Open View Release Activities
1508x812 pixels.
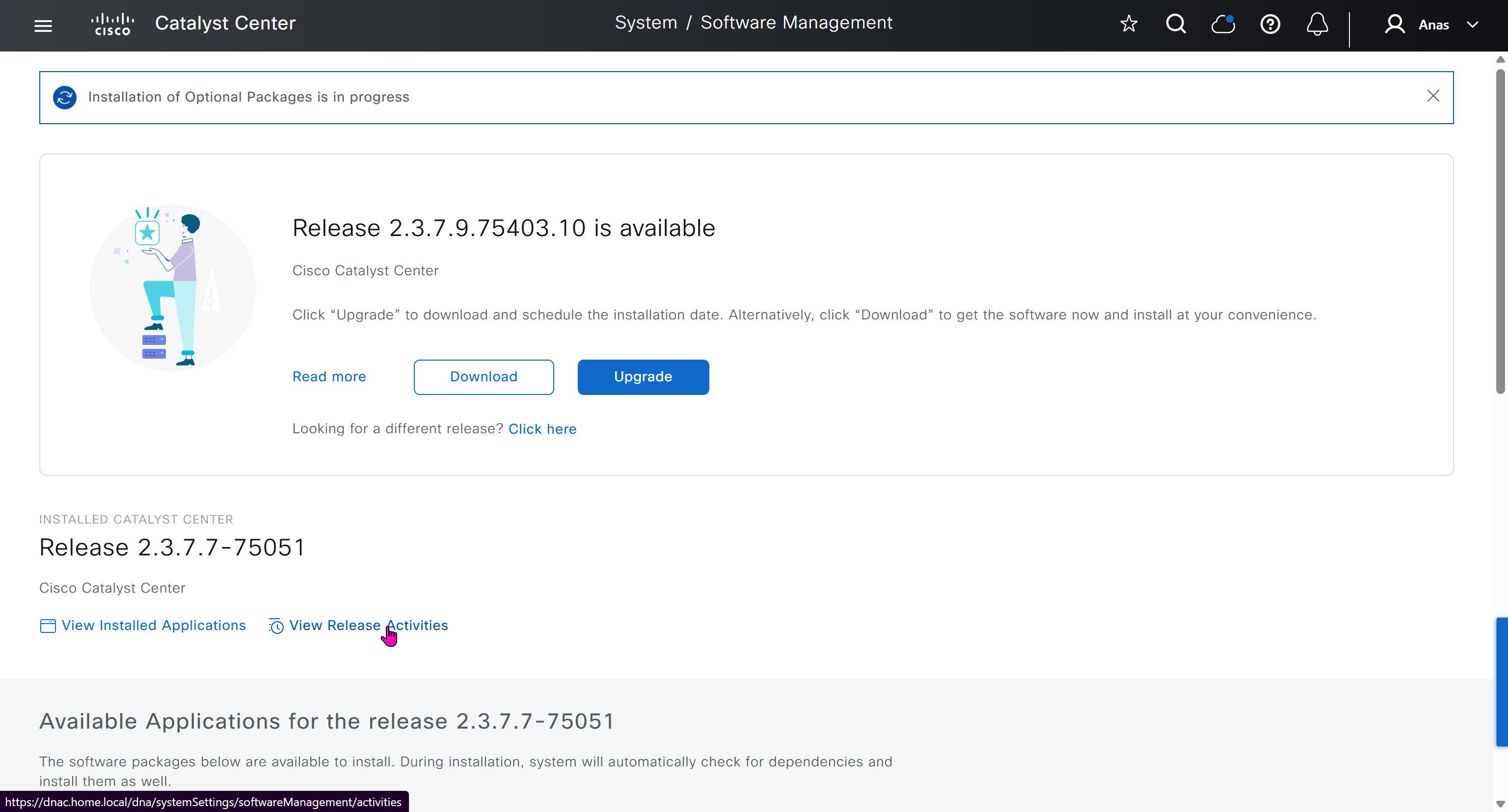pos(368,626)
